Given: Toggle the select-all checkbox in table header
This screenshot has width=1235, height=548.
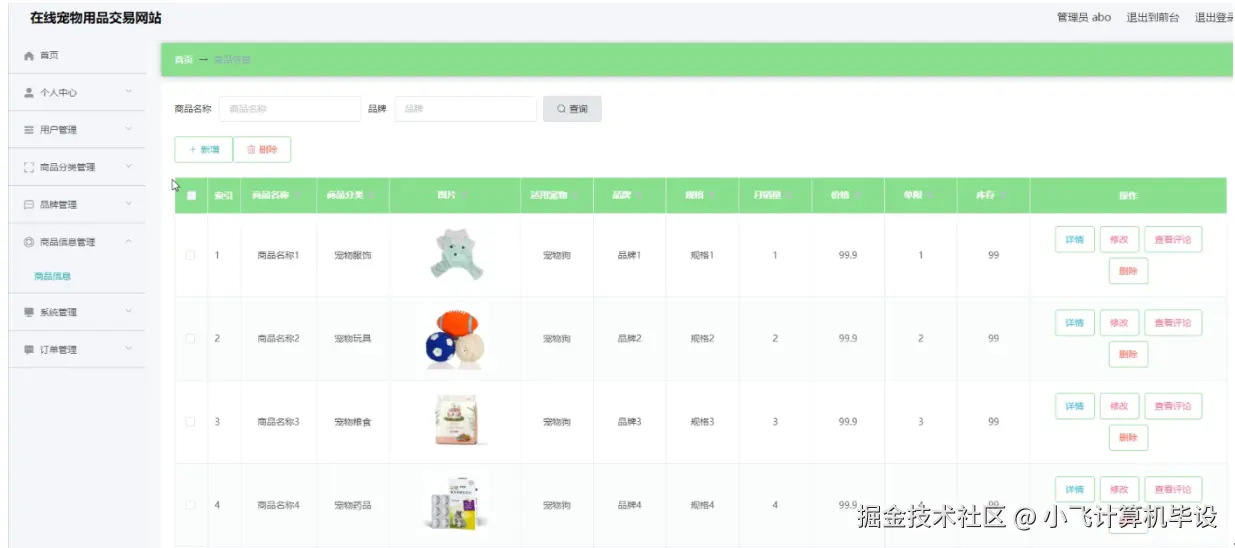Looking at the screenshot, I should point(191,196).
